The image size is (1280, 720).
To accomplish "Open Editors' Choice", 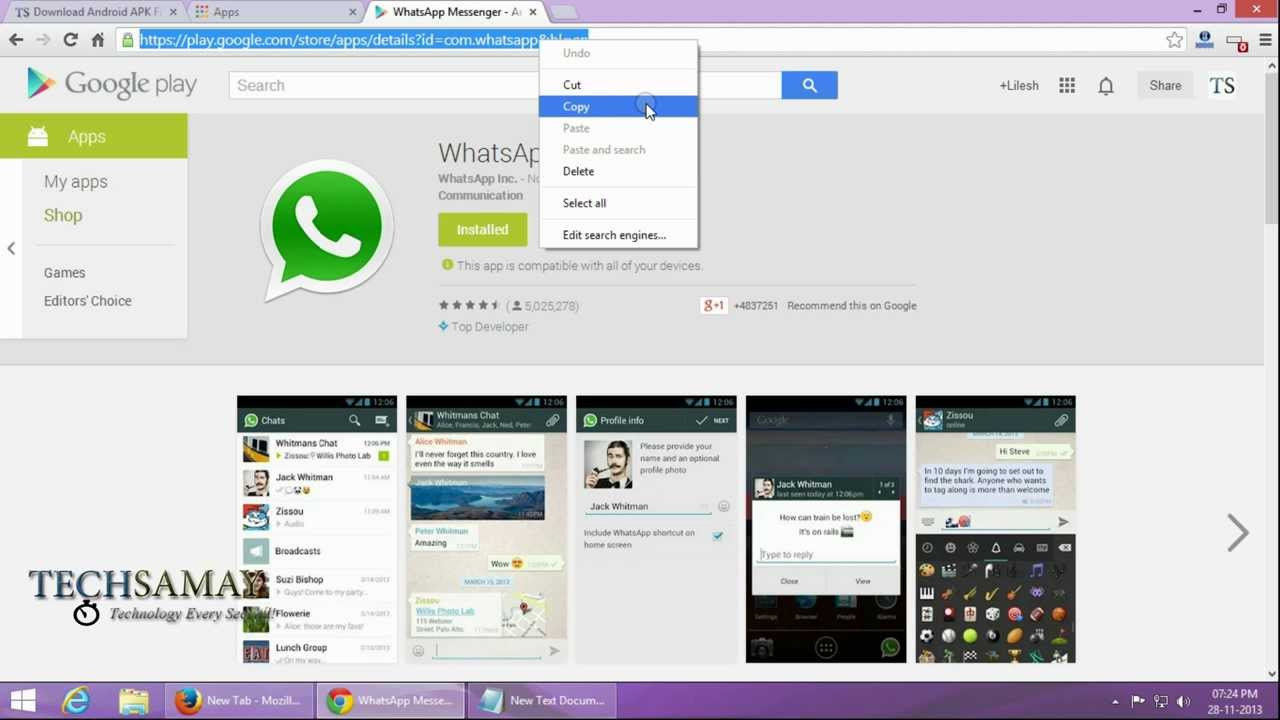I will click(88, 301).
